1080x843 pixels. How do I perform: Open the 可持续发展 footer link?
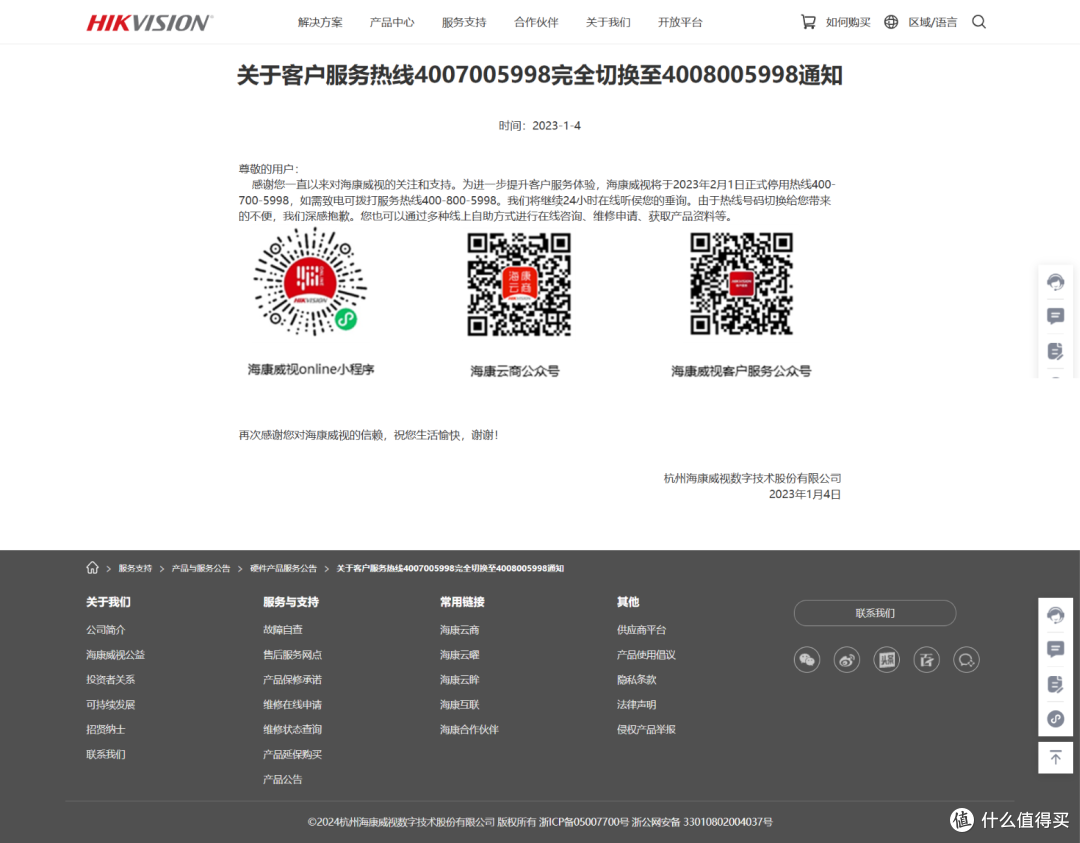point(110,705)
